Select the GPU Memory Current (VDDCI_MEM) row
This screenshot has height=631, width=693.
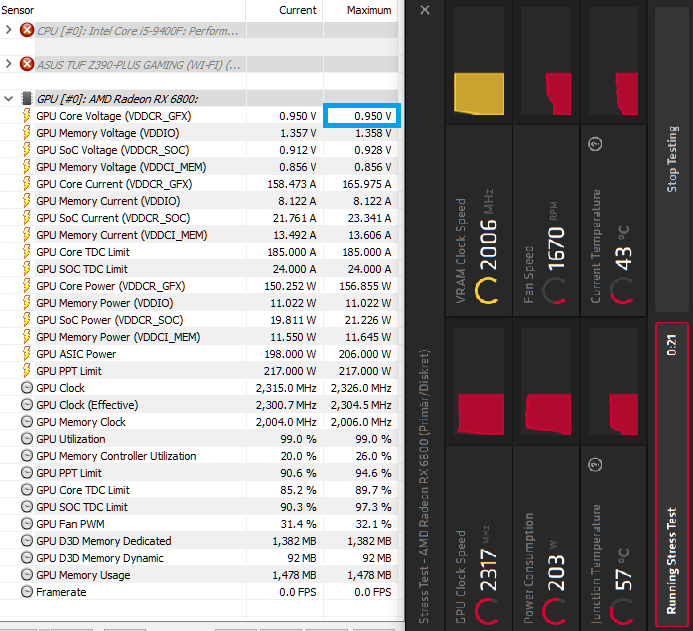tap(199, 235)
